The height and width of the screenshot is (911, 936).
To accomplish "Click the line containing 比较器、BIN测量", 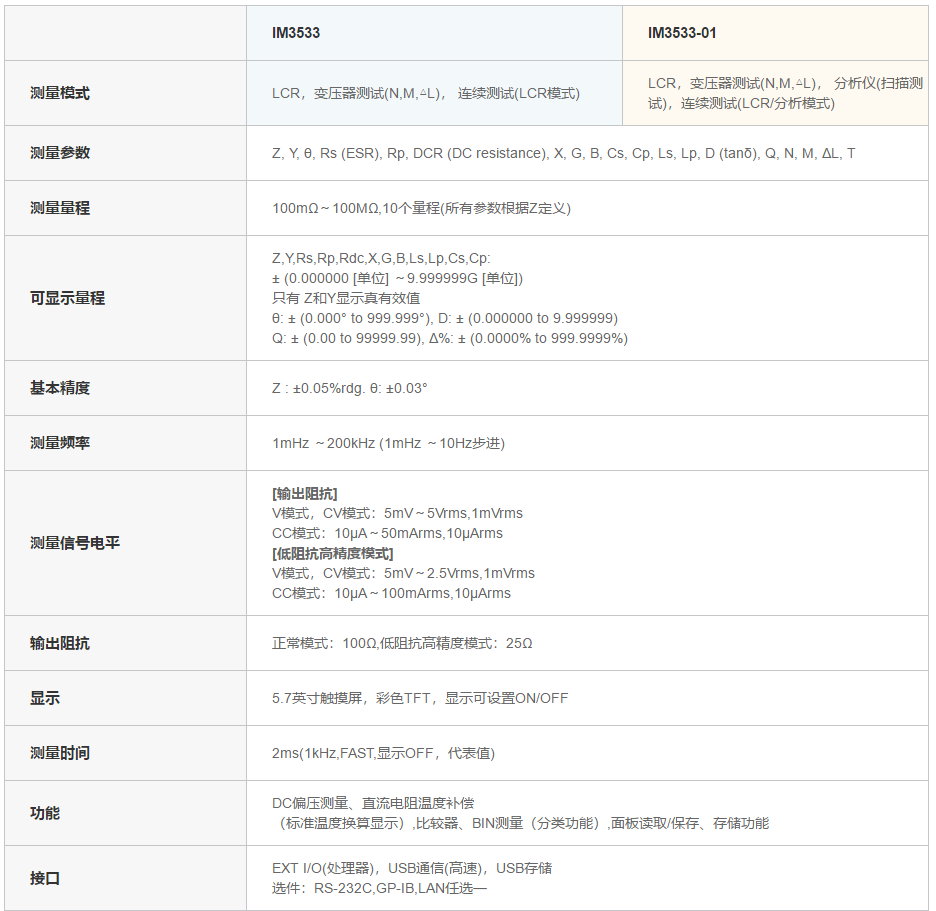I will coord(522,823).
